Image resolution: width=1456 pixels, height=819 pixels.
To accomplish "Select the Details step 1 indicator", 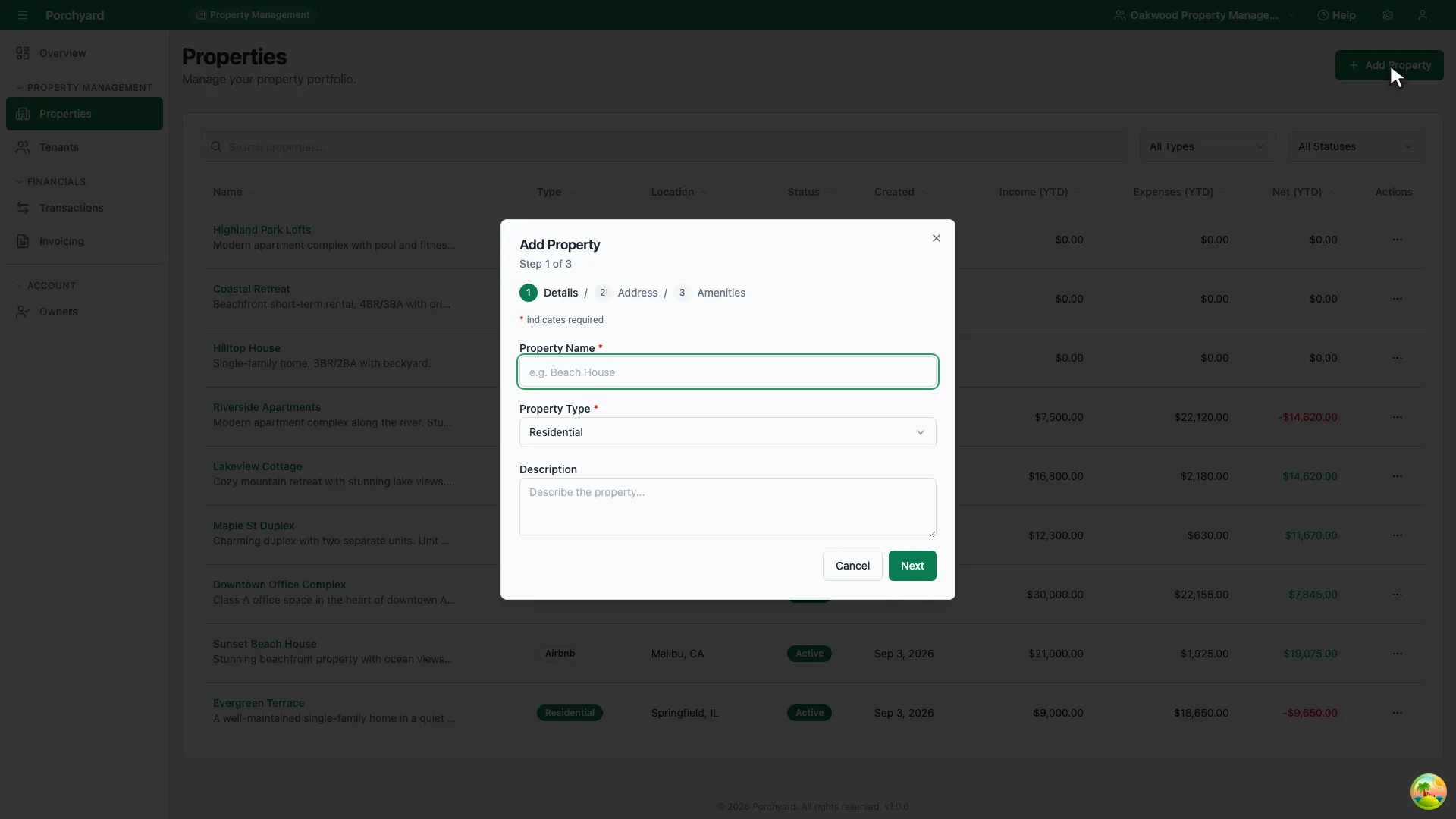I will [549, 293].
